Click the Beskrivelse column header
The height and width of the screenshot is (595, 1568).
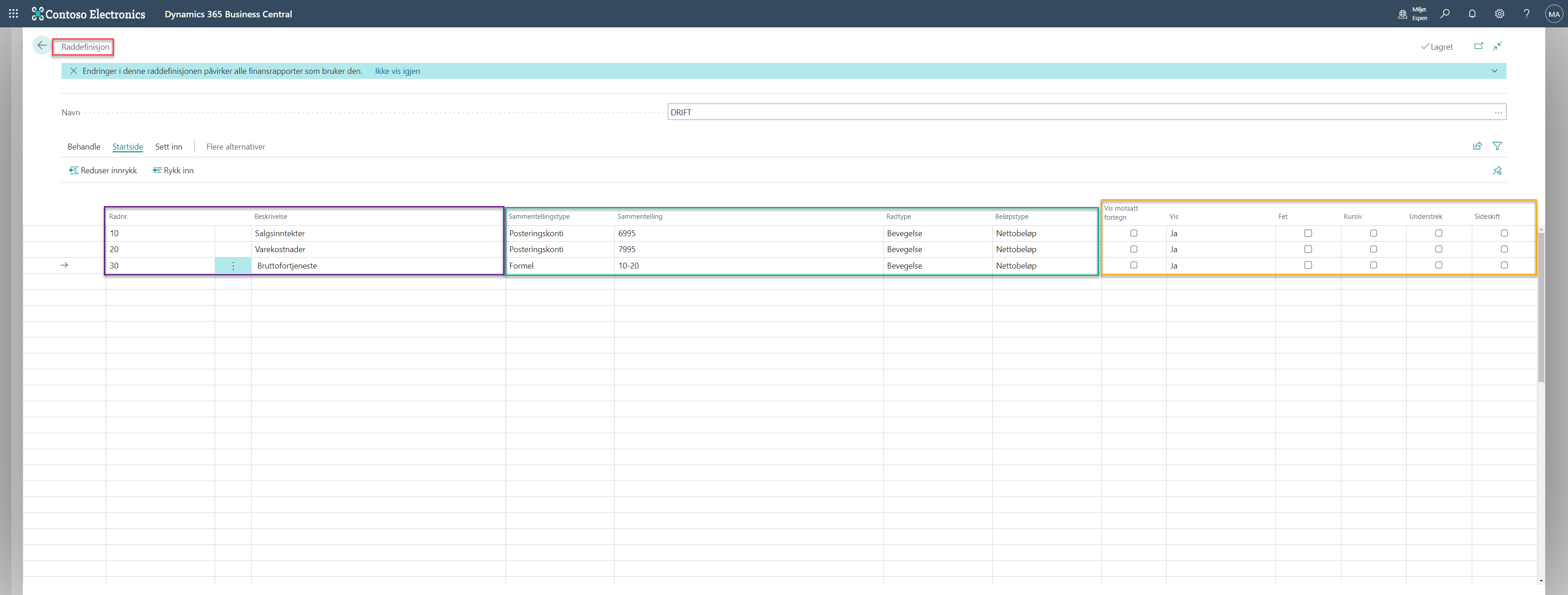(271, 216)
